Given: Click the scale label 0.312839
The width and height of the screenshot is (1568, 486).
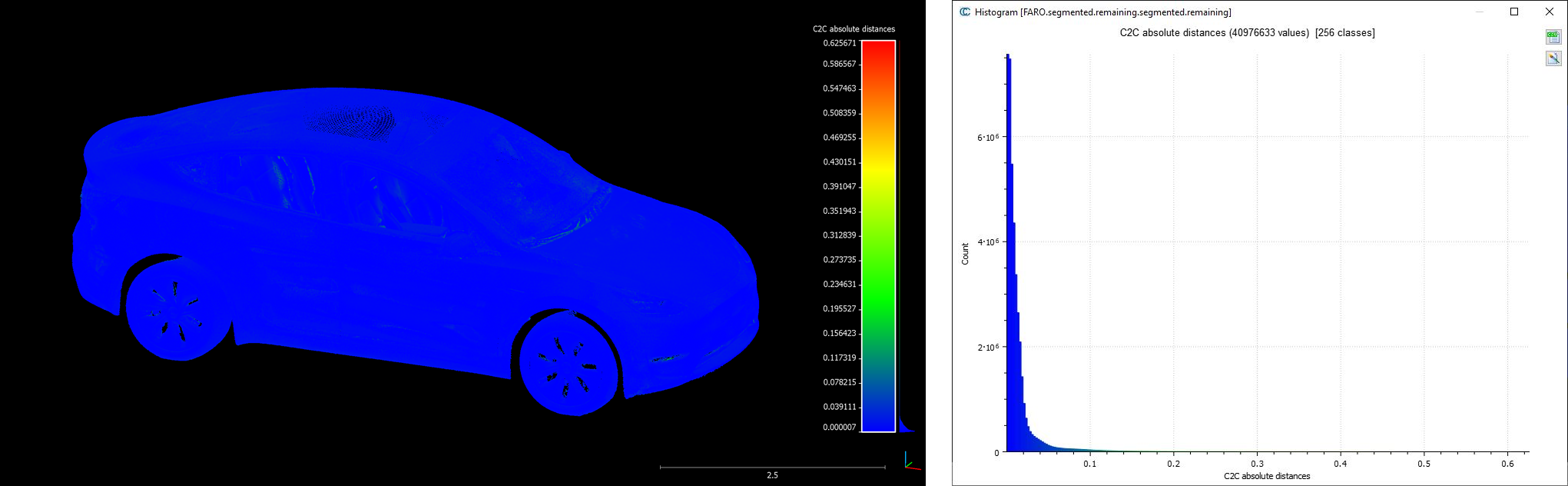Looking at the screenshot, I should [840, 235].
